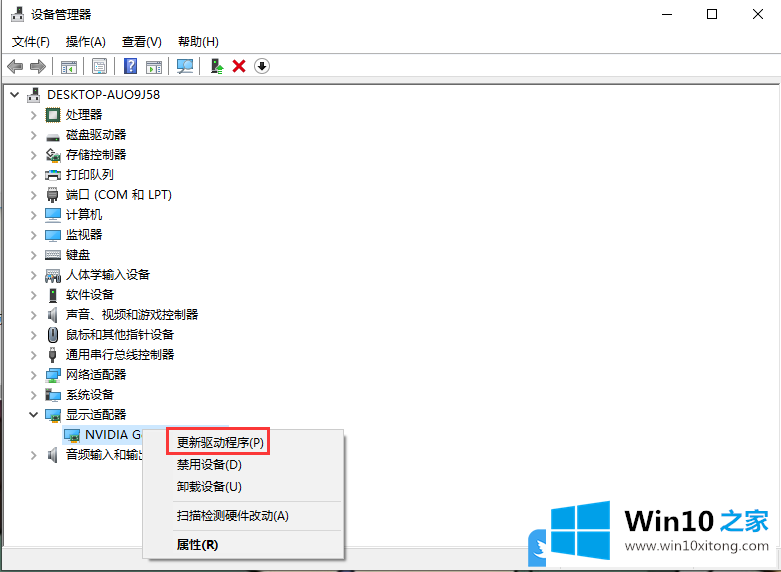This screenshot has width=781, height=572.
Task: Click the properties sheet toolbar icon
Action: (x=99, y=66)
